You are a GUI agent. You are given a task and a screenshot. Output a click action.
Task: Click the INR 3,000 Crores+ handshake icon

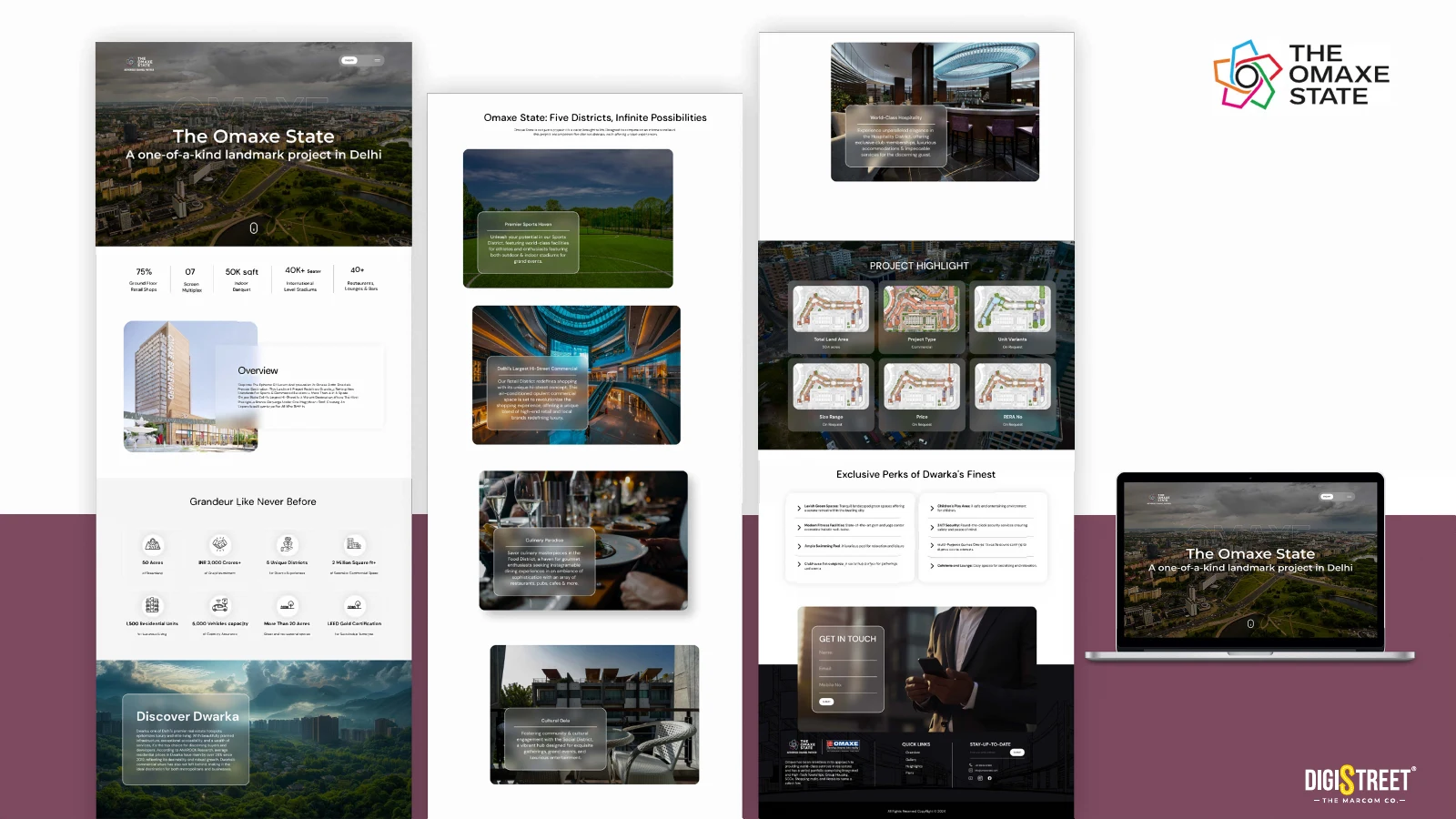point(220,544)
